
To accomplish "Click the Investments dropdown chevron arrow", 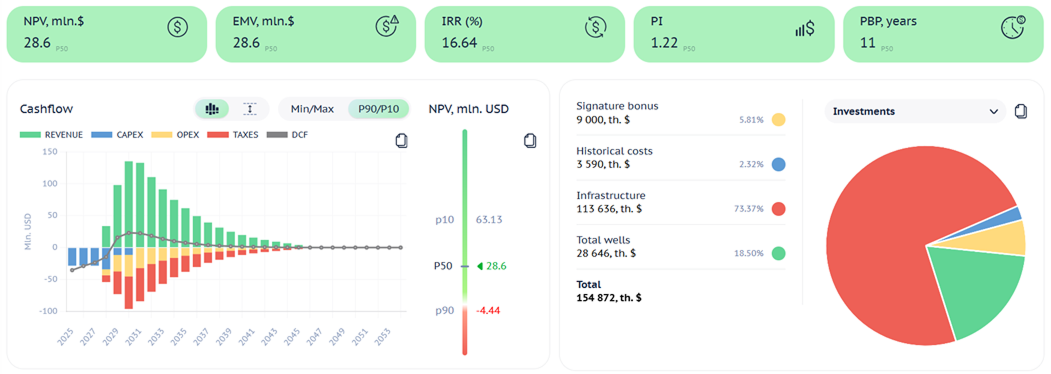I will [x=993, y=112].
